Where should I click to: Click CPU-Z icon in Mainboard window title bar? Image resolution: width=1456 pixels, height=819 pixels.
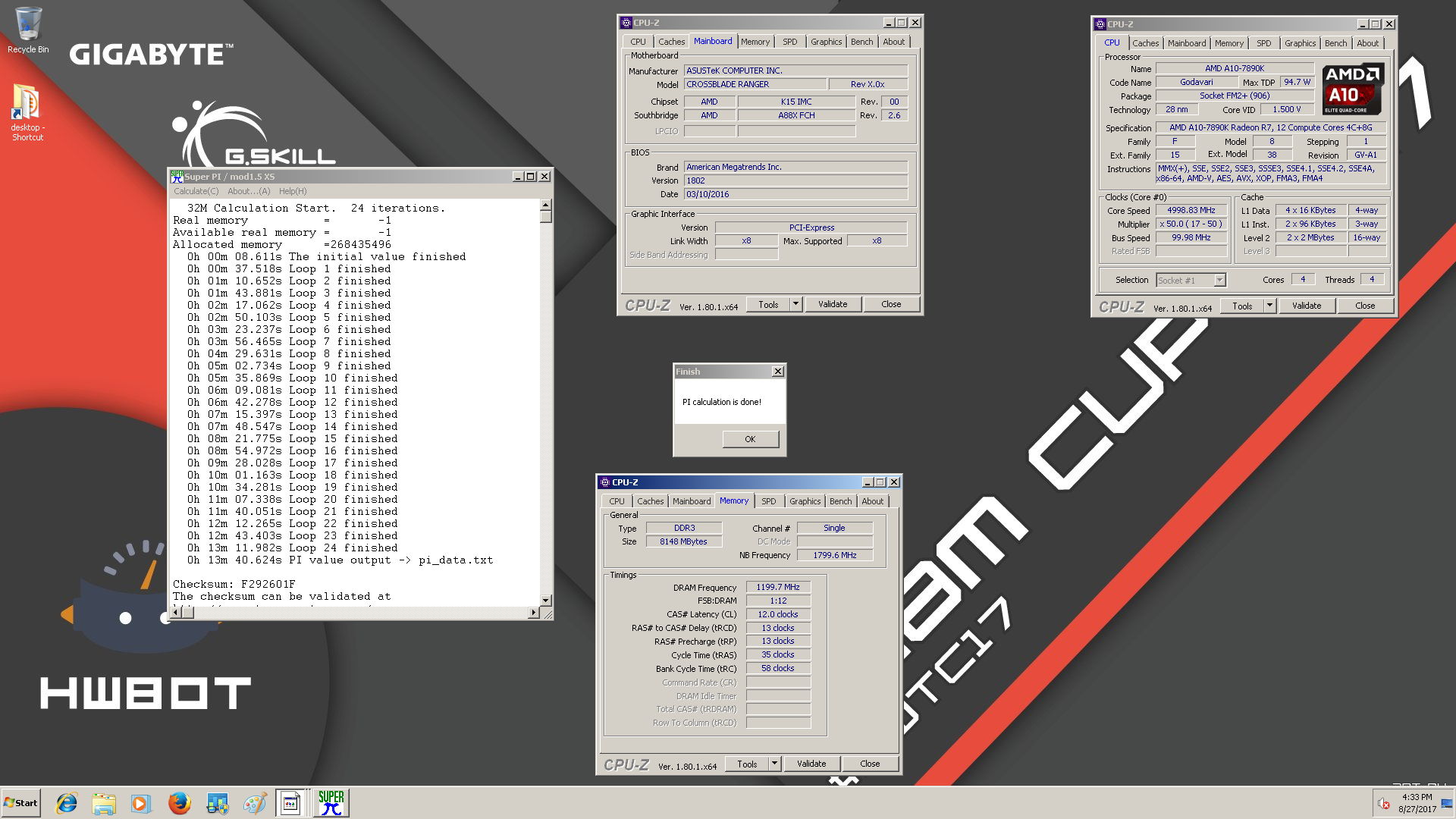tap(626, 23)
